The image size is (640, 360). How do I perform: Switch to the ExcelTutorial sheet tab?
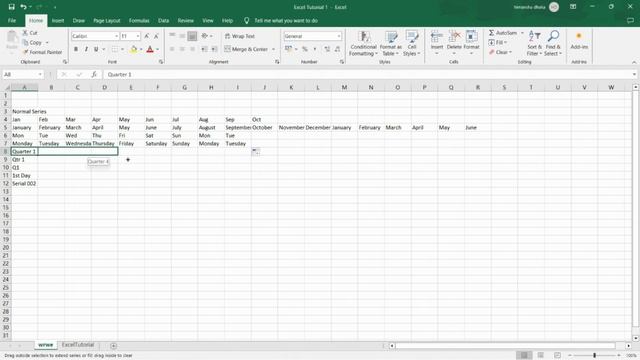(78, 345)
